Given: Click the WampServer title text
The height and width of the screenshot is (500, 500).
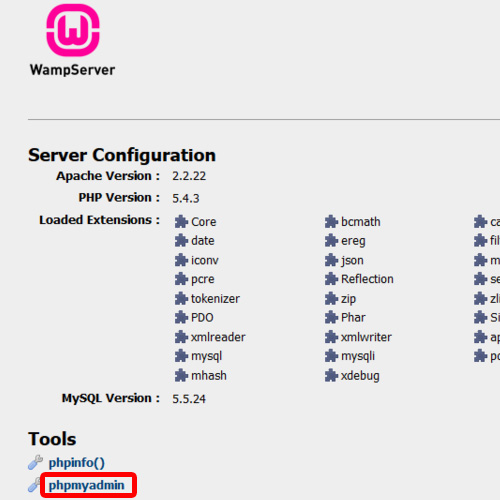Looking at the screenshot, I should click(x=72, y=70).
